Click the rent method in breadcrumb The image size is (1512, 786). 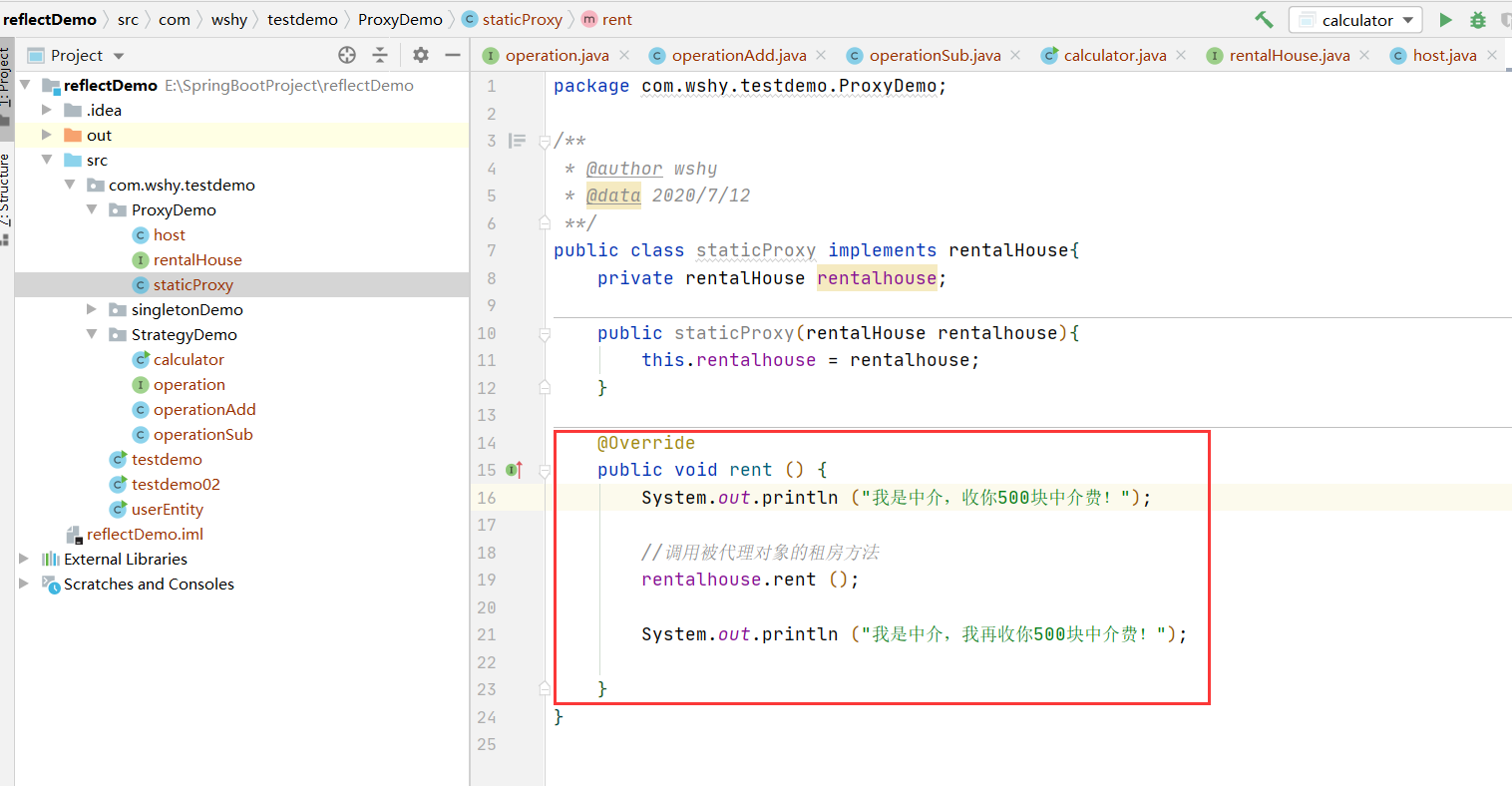tap(606, 19)
